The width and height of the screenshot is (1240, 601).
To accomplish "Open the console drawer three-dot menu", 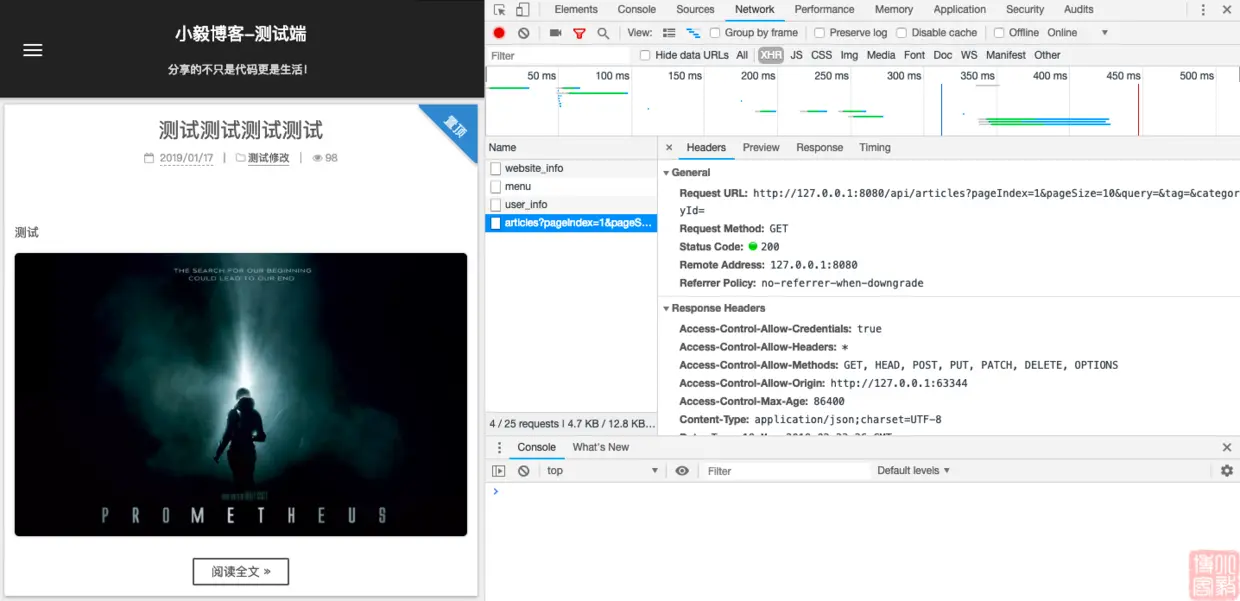I will (499, 447).
